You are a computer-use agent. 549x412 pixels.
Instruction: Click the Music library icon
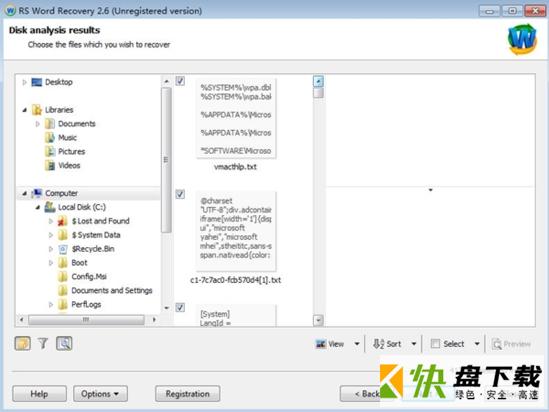(x=50, y=138)
